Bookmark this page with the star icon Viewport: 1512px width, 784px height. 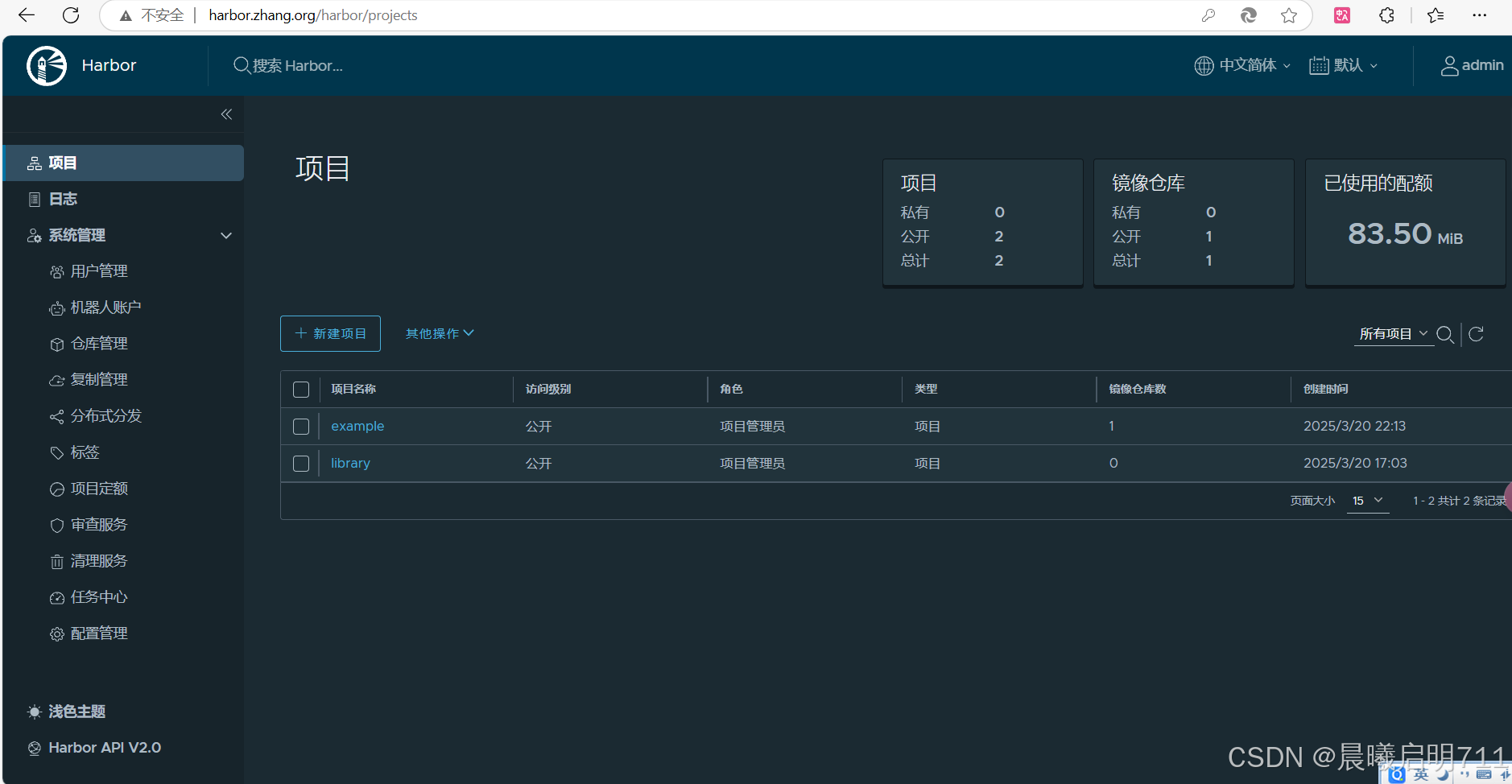tap(1289, 15)
